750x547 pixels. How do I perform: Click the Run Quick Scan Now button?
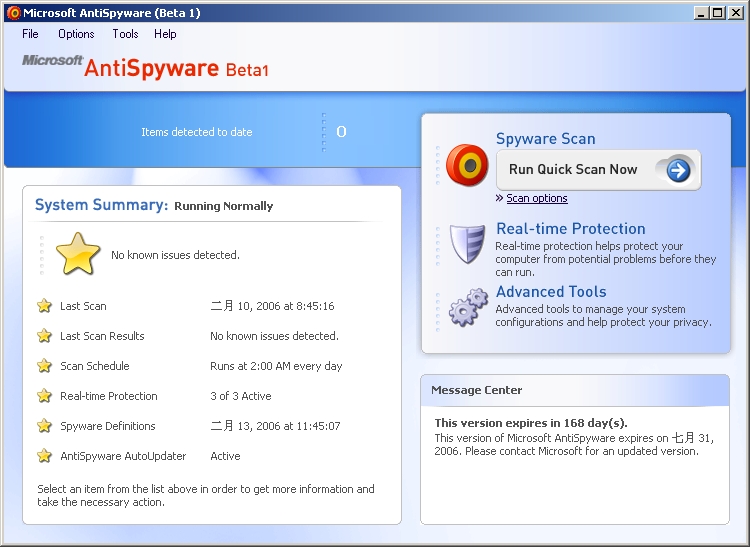click(x=598, y=170)
